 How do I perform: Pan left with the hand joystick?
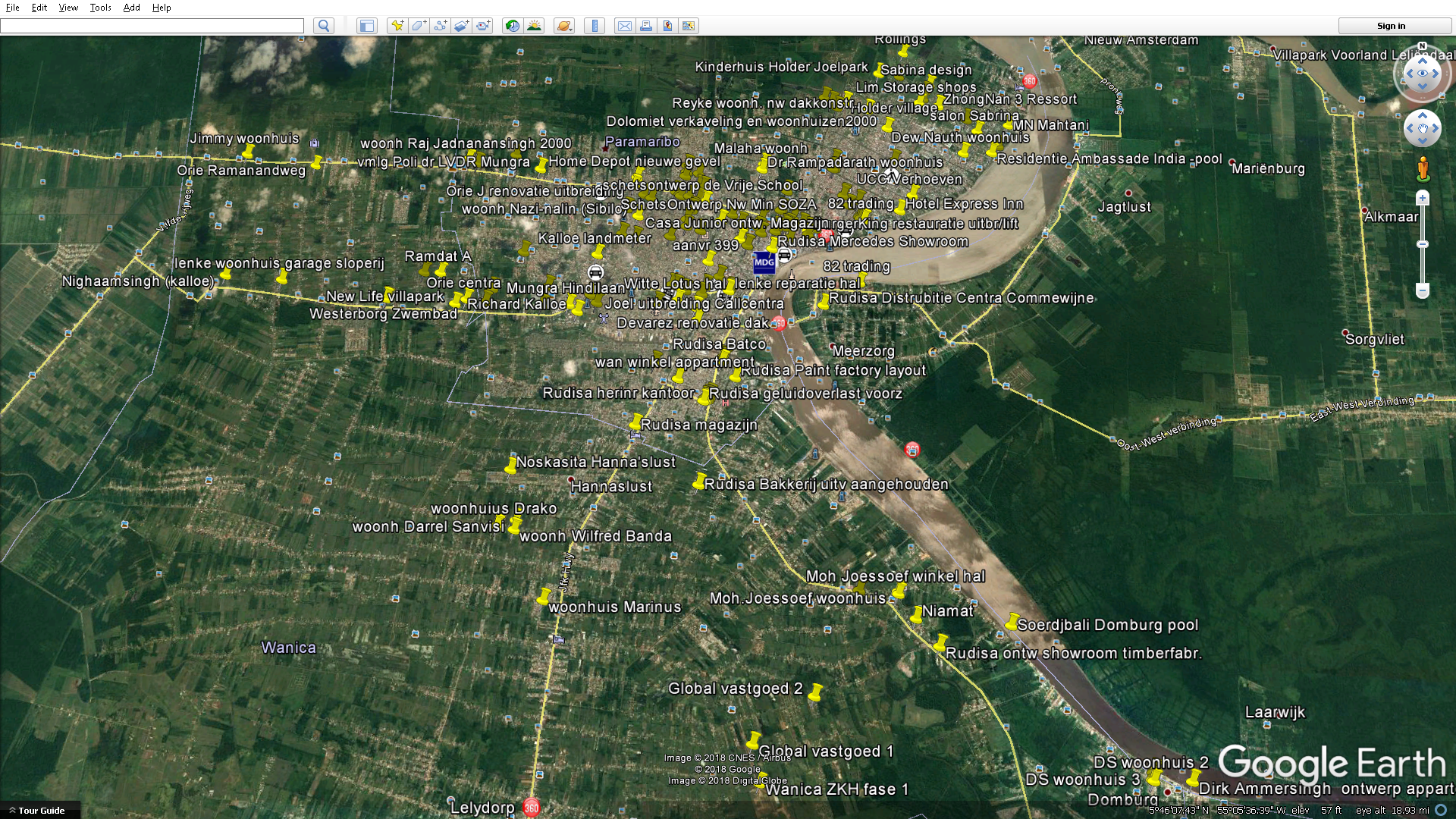[x=1410, y=128]
